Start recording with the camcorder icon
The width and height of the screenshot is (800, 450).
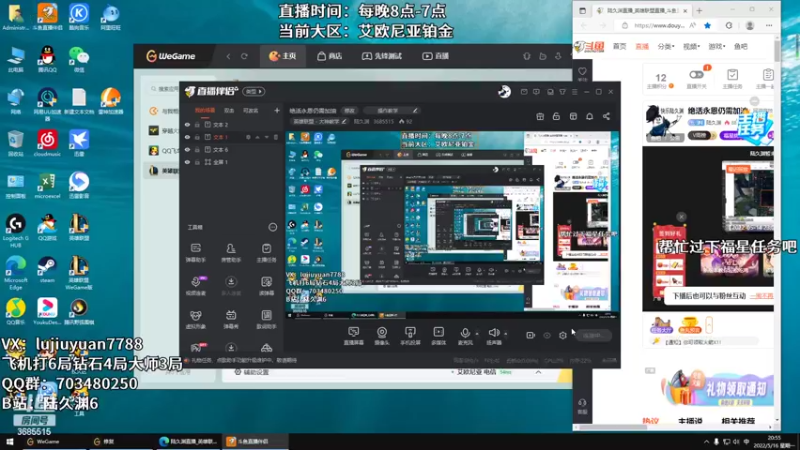coord(530,335)
